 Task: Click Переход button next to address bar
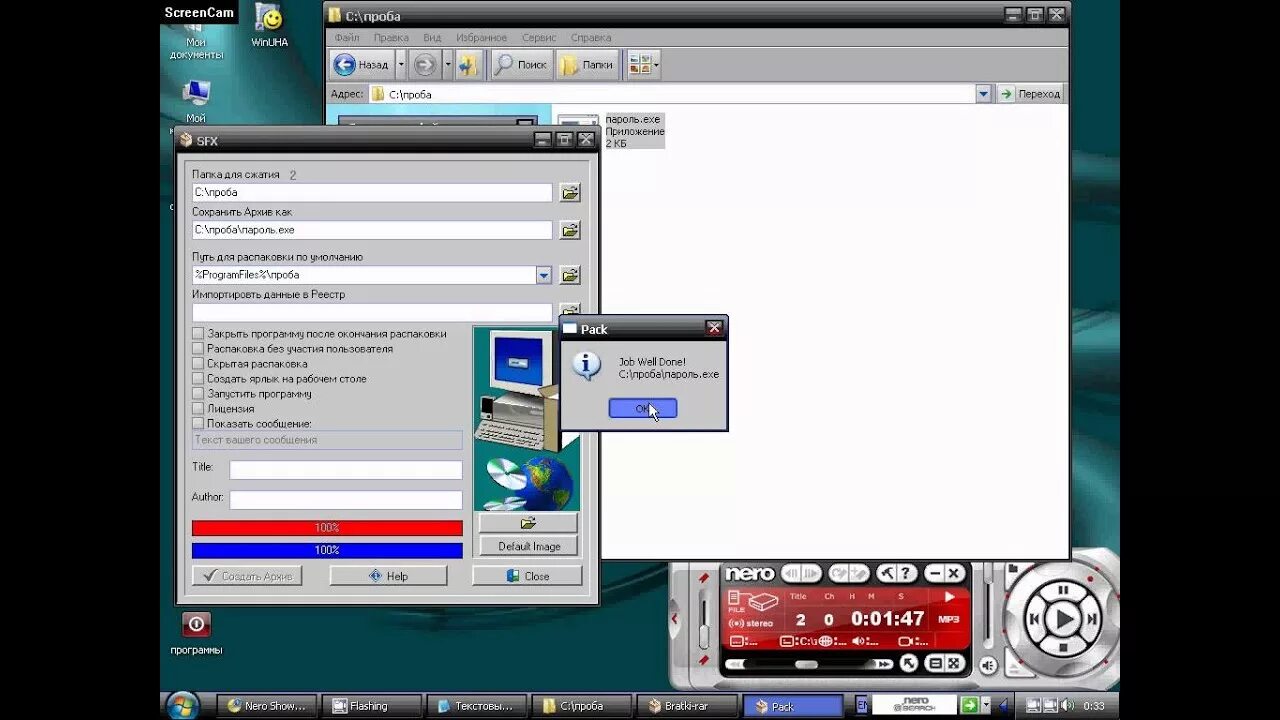pos(1030,94)
